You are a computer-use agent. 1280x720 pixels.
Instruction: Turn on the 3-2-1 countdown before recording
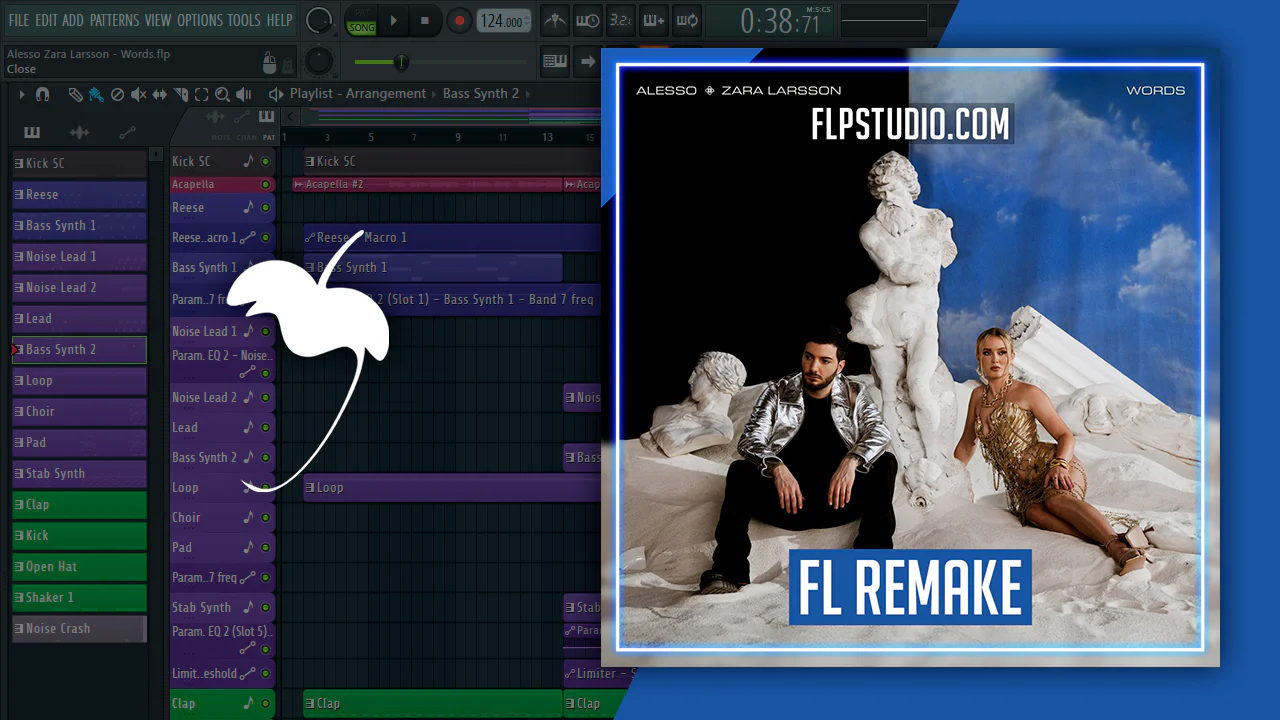[x=620, y=20]
